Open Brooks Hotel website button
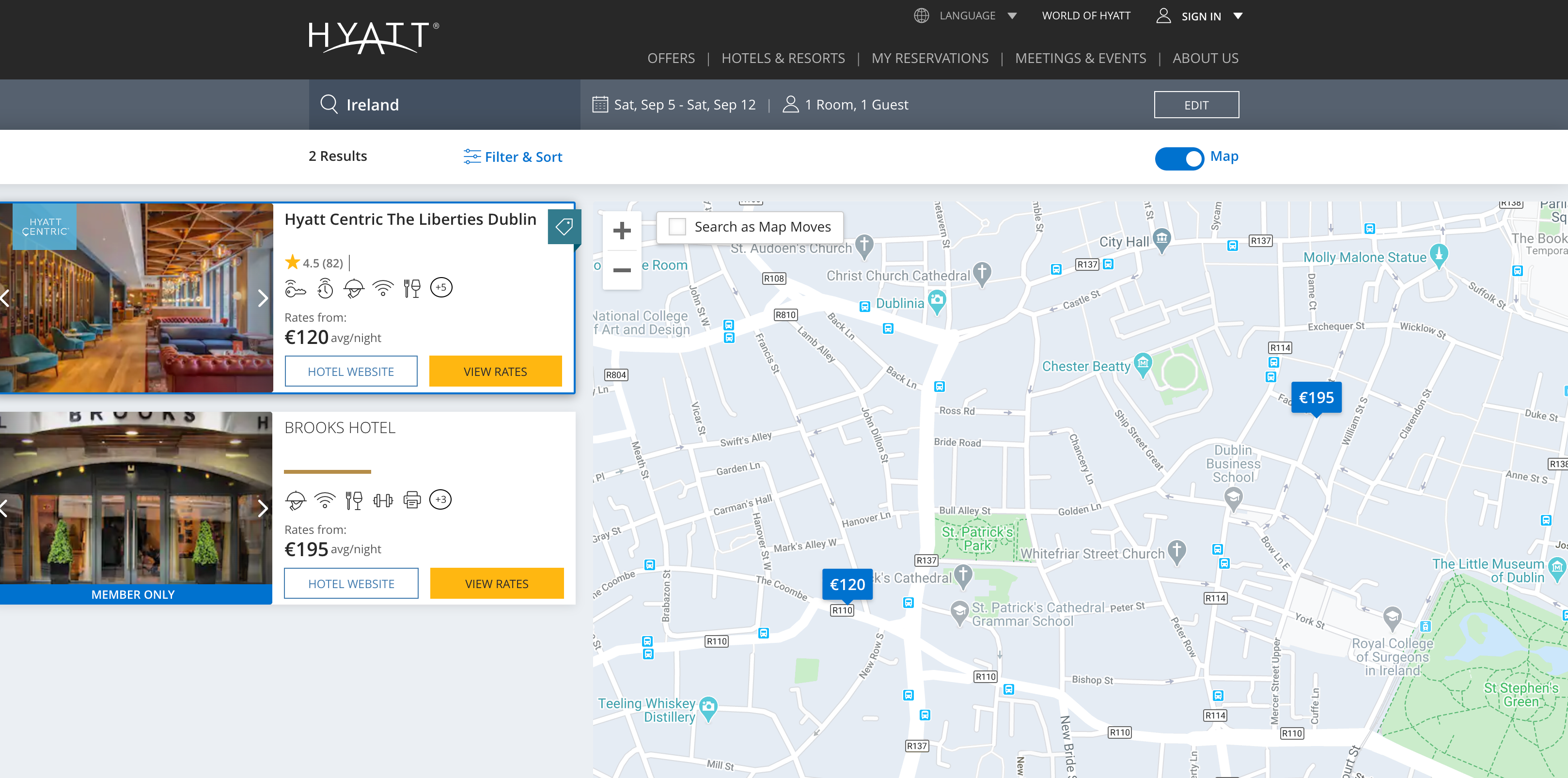Screen dimensions: 1568x778 coord(351,584)
